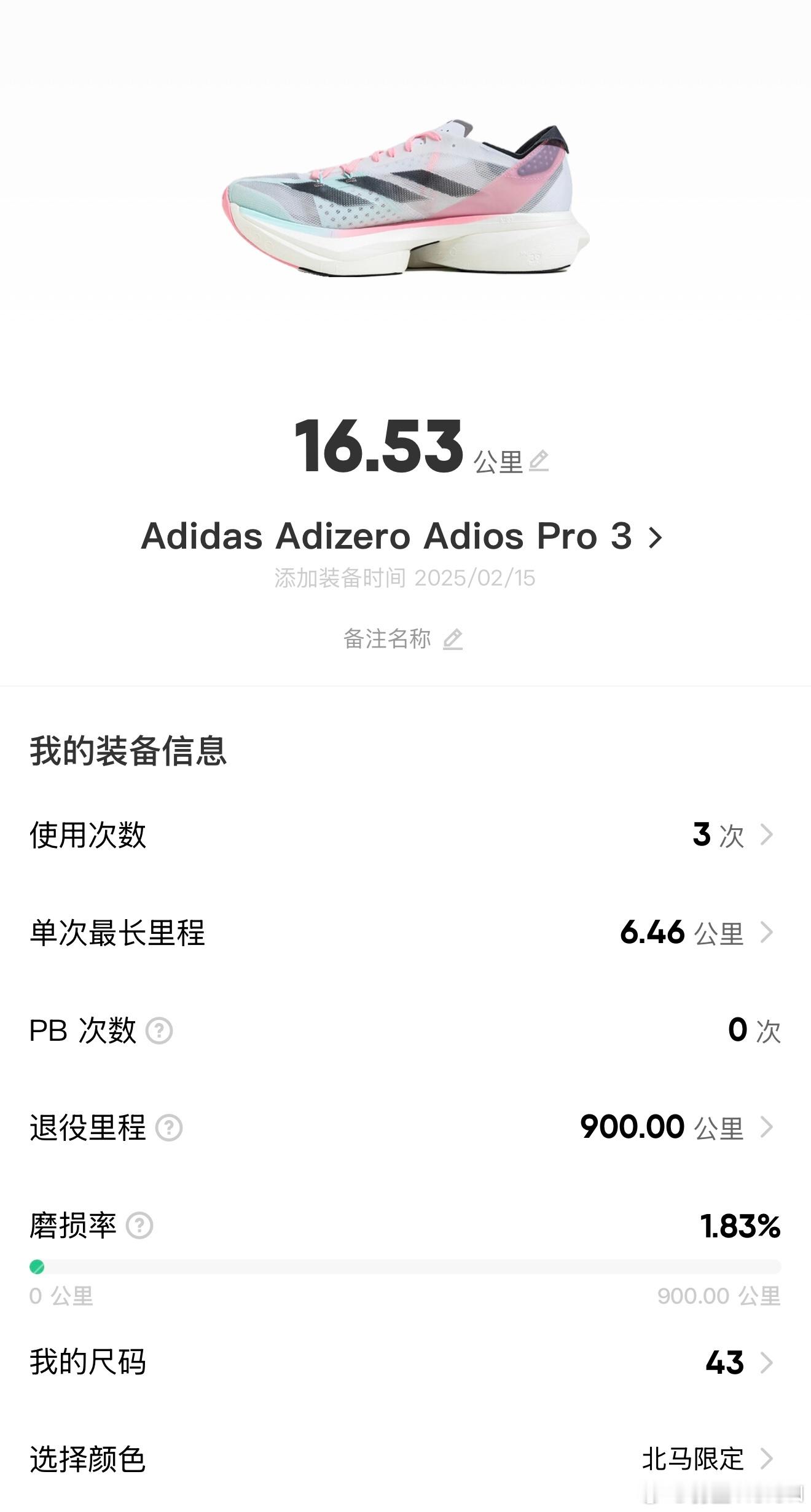Open the Adidas Adizero Adios Pro 3 title

coord(386,536)
